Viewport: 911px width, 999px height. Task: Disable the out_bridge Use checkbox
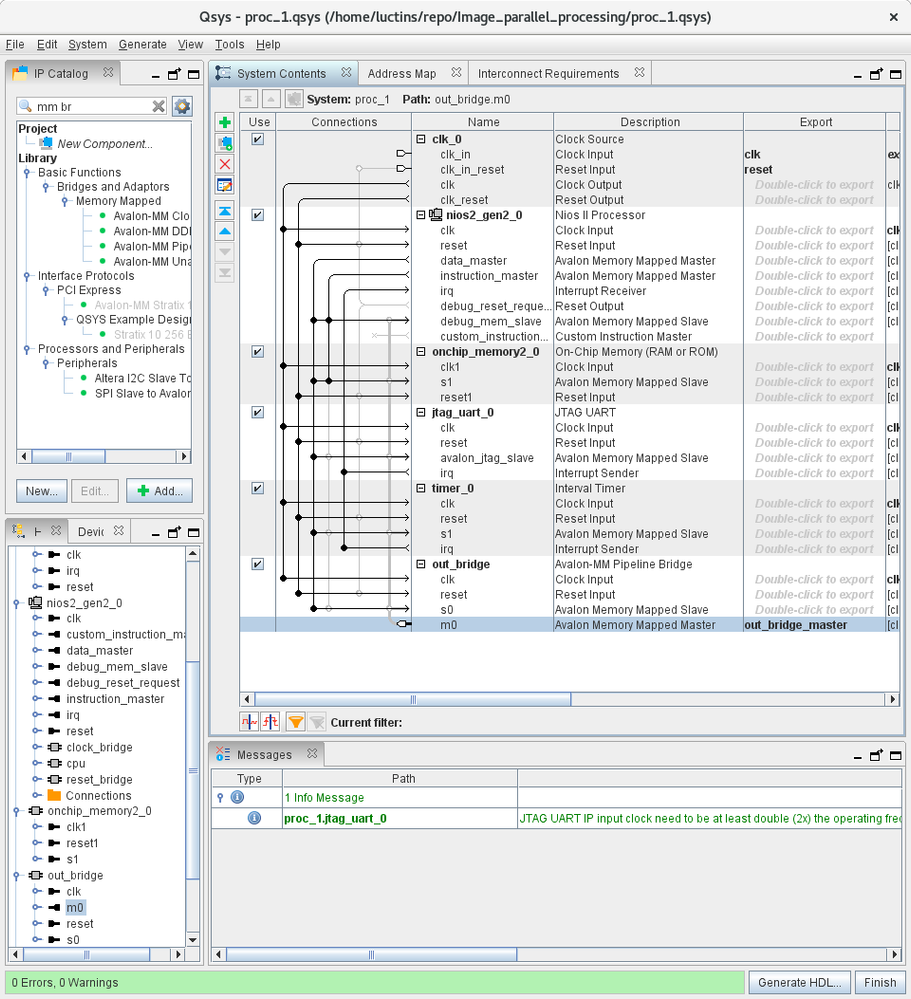coord(258,564)
